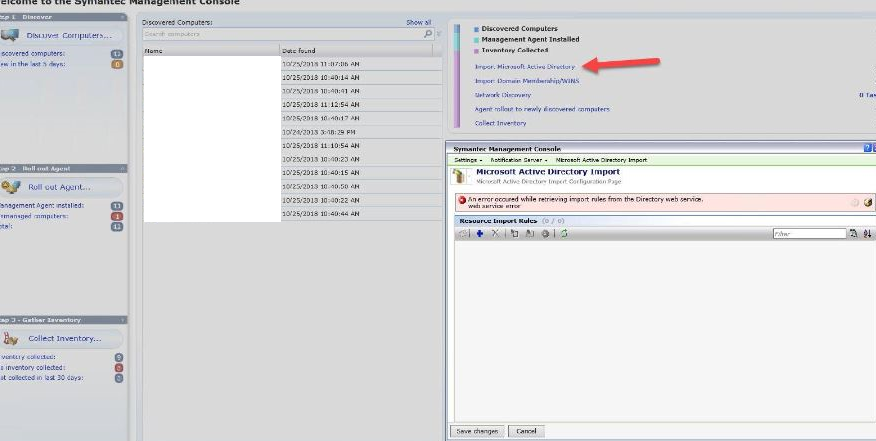
Task: Open Import Domain Membership/WINS link
Action: [529, 81]
